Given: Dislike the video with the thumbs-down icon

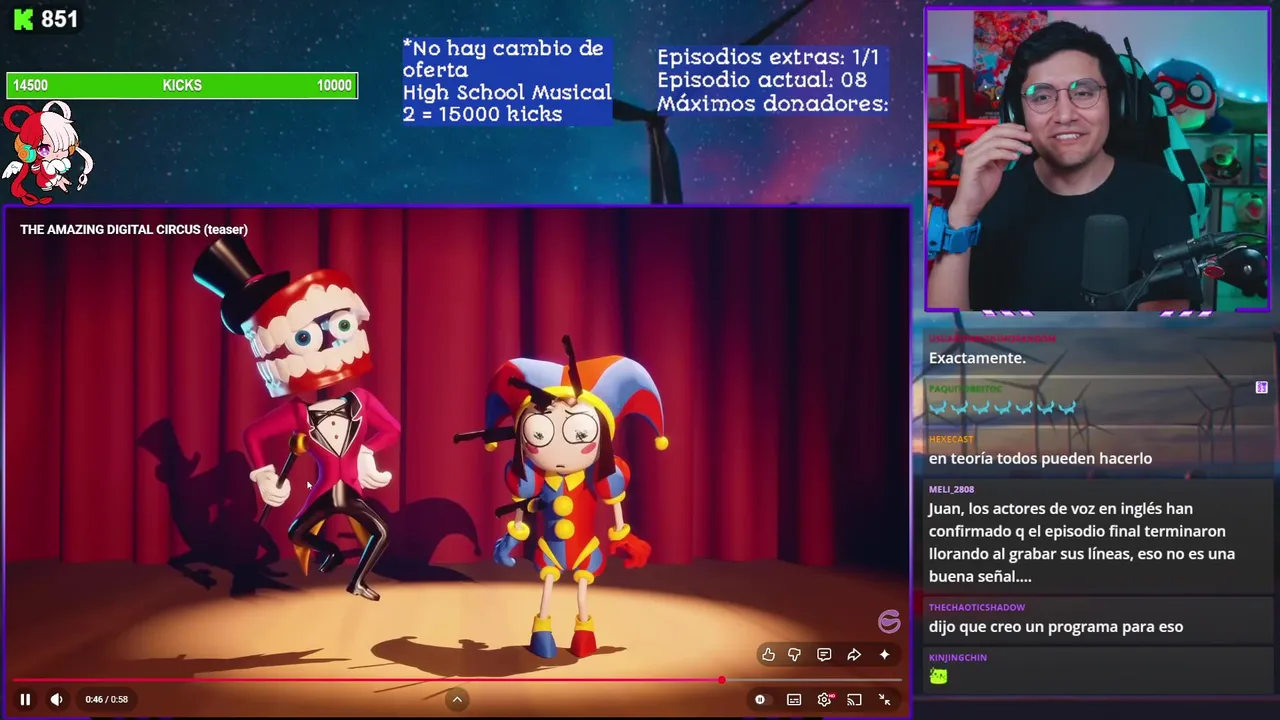Looking at the screenshot, I should click(794, 655).
